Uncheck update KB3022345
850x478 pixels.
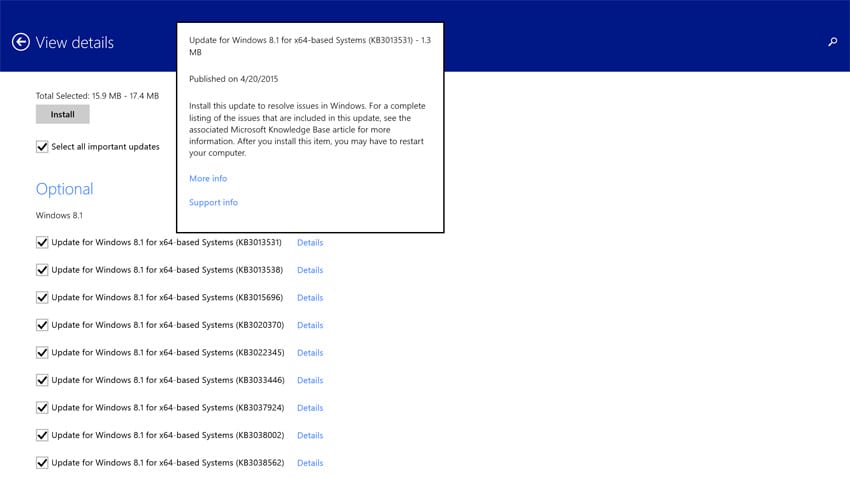42,352
